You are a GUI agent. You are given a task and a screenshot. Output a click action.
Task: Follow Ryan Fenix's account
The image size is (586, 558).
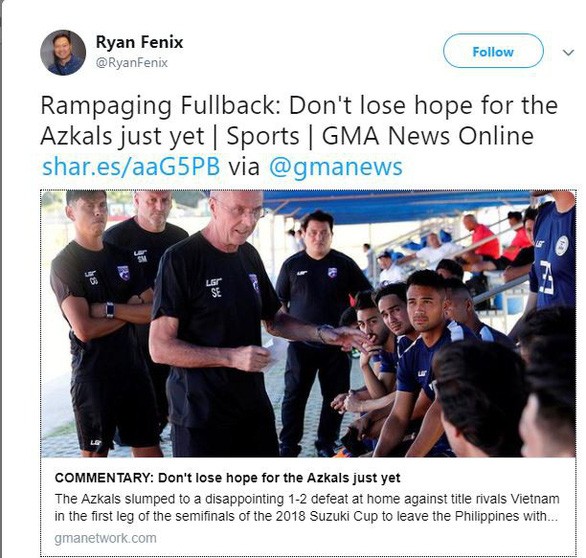493,51
